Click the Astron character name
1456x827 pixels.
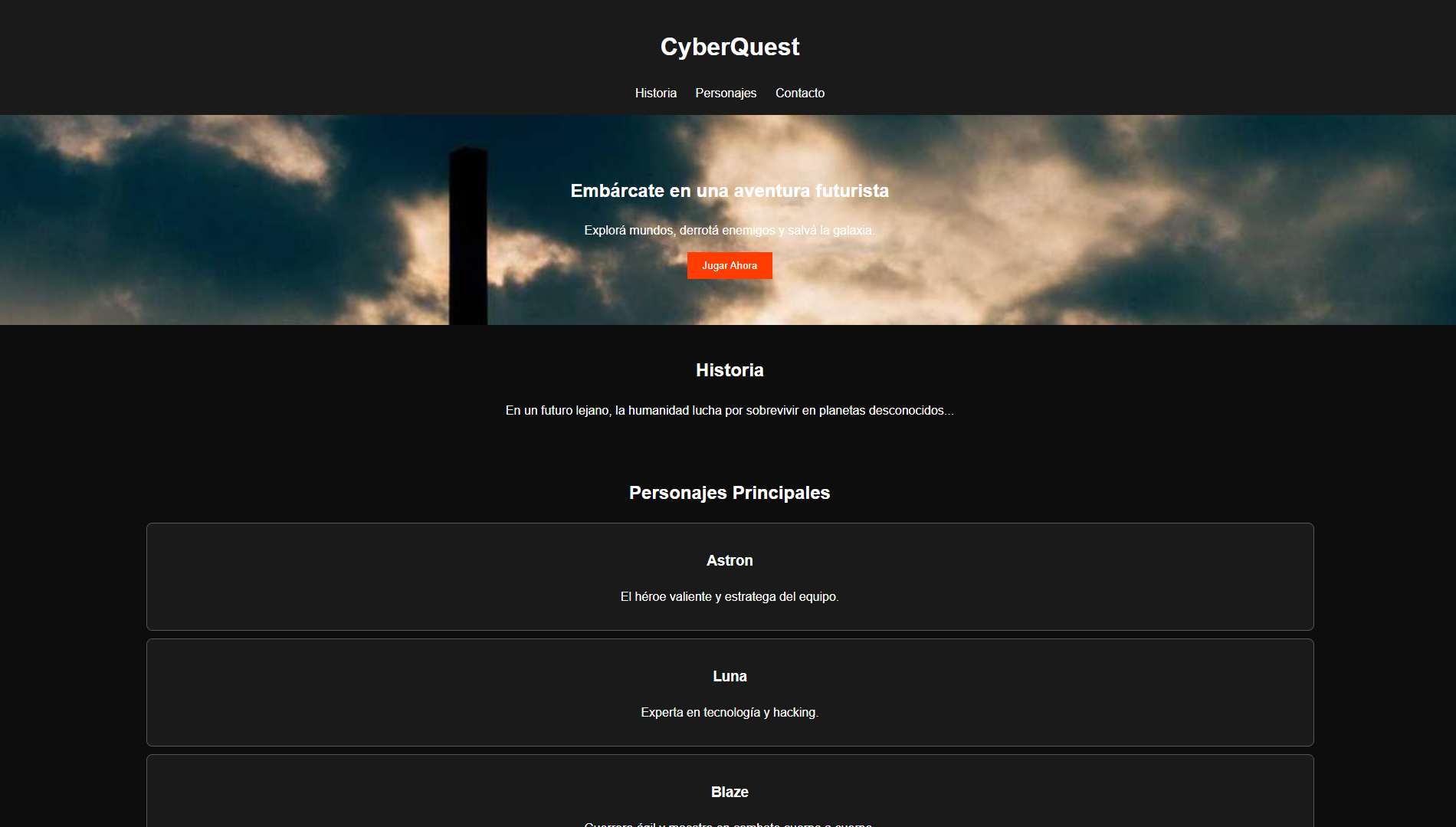[x=730, y=560]
